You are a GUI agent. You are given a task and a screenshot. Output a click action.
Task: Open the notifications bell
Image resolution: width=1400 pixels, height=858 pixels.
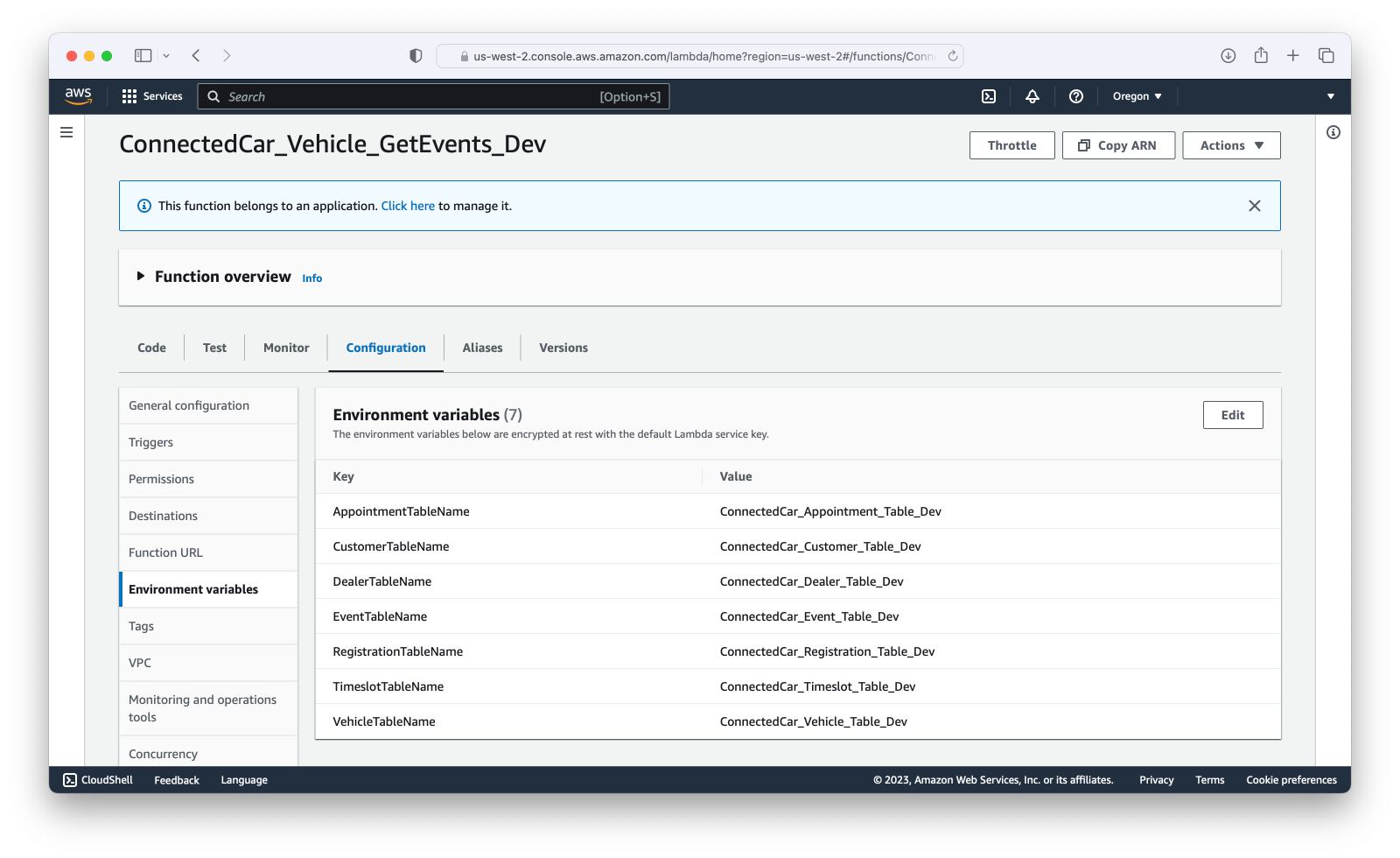point(1032,96)
